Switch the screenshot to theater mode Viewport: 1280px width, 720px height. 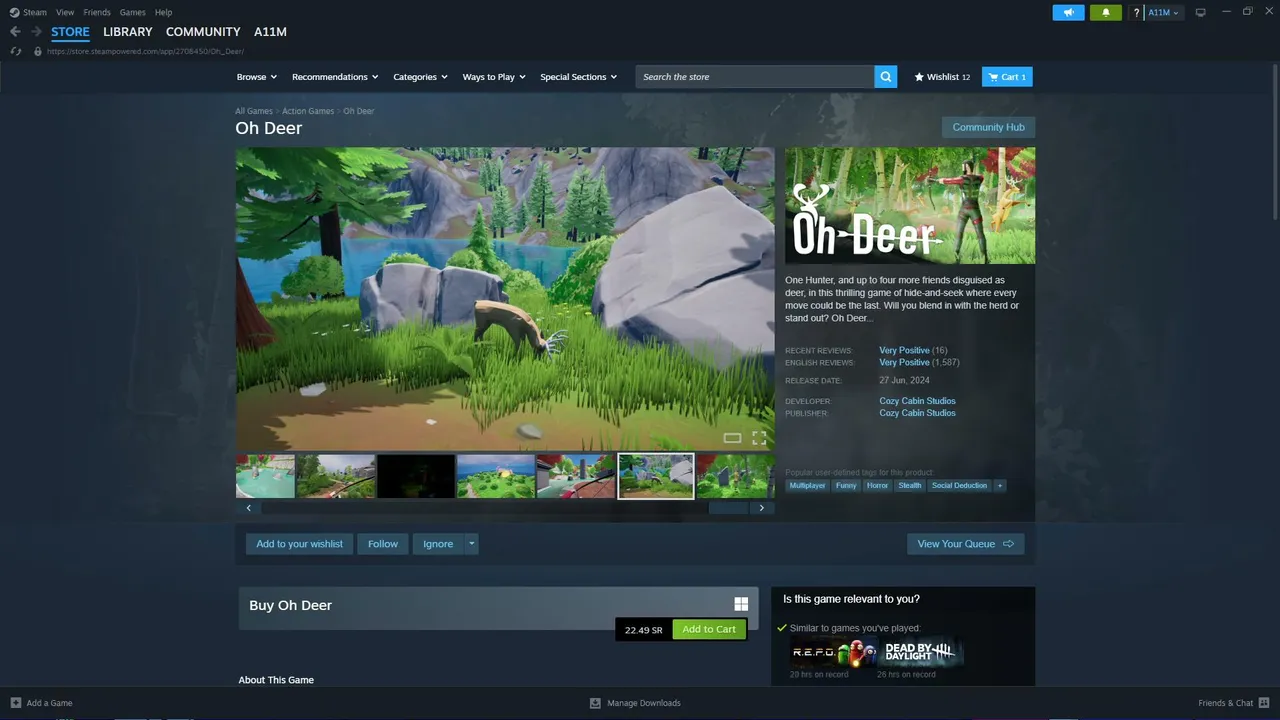point(732,438)
